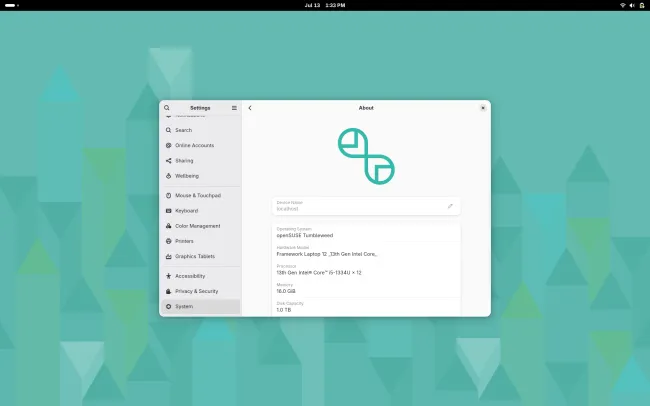Click the Privacy & Security lock icon
650x406 pixels.
coord(168,291)
